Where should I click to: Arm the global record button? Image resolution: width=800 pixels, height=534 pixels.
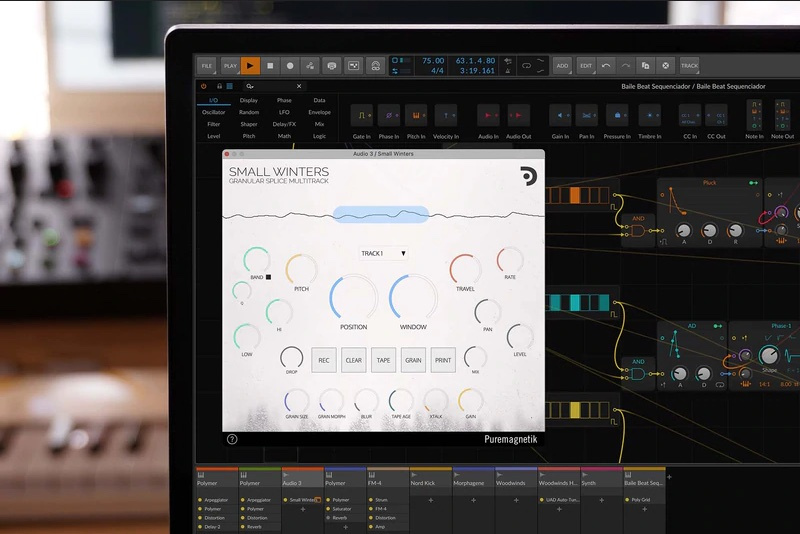tap(290, 66)
